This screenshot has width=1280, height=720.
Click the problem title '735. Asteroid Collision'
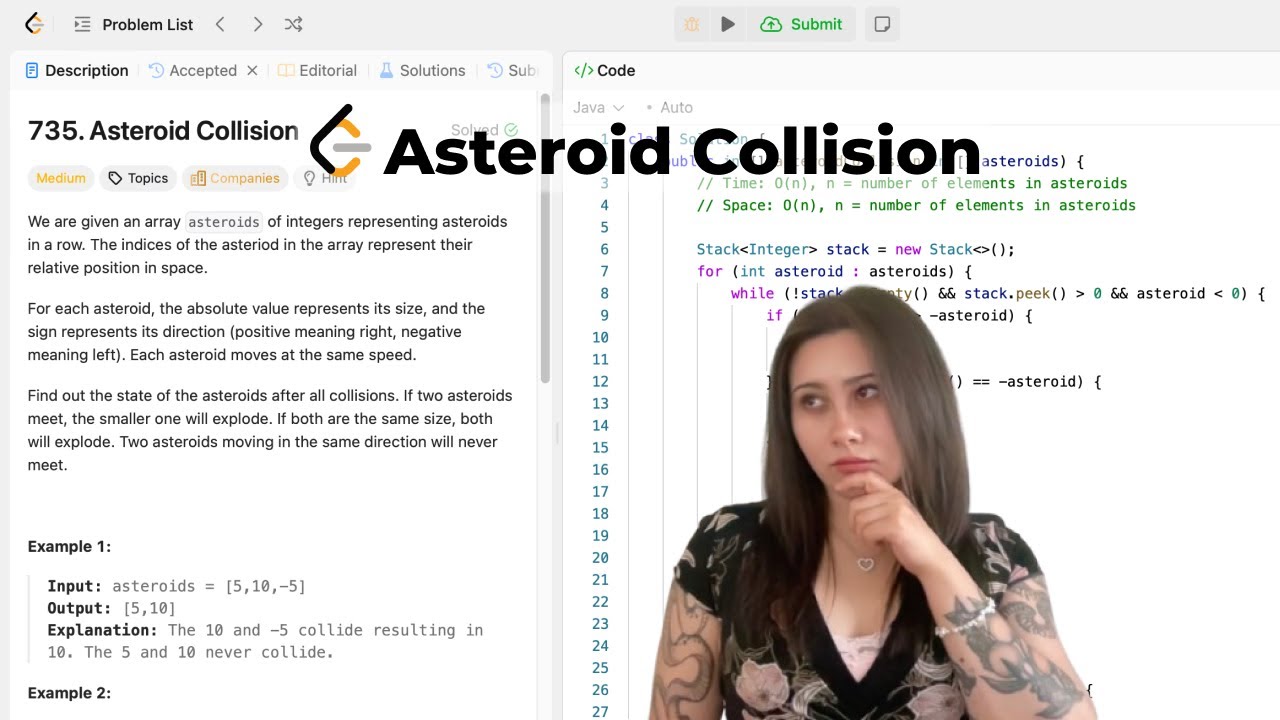(163, 131)
